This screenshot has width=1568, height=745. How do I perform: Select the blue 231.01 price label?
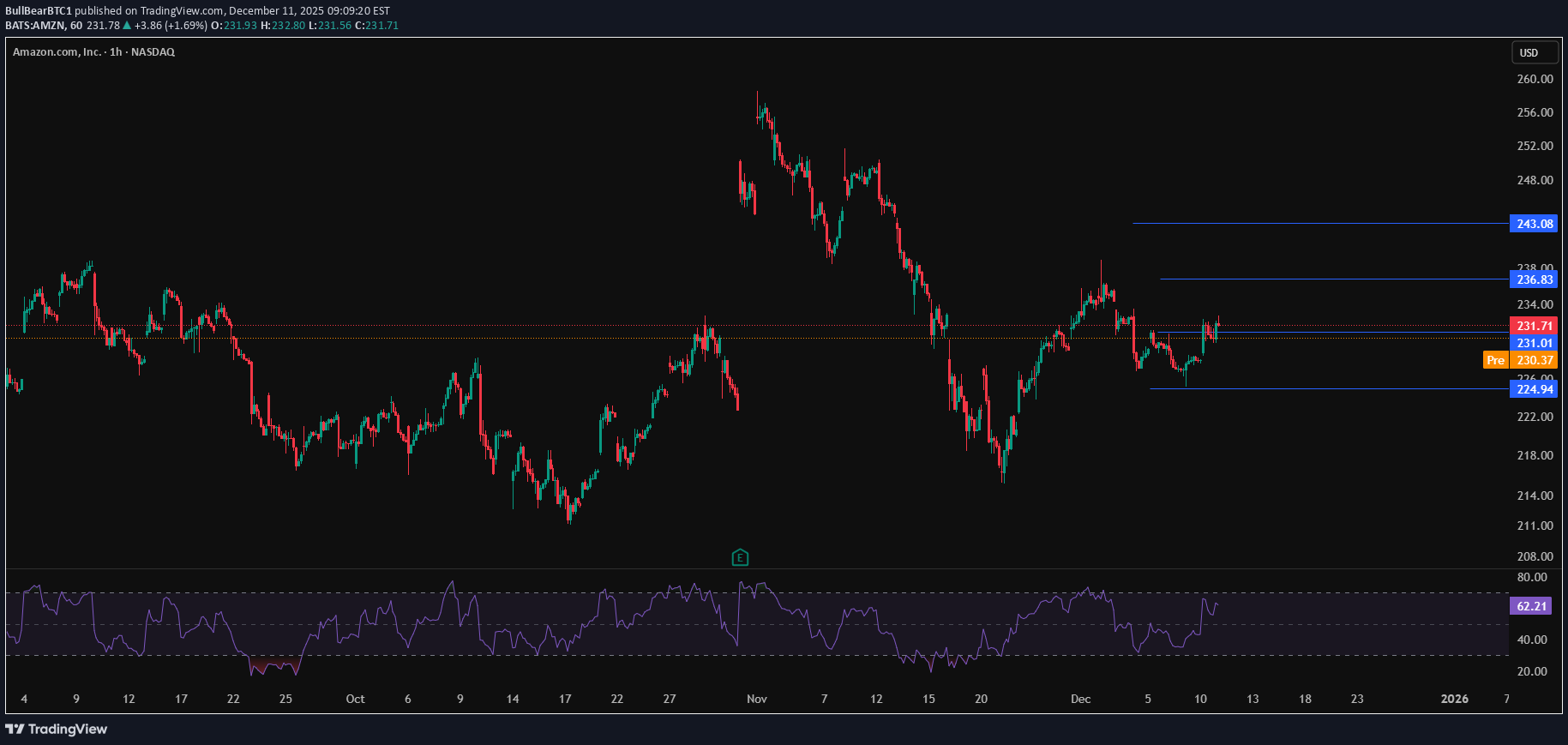[1534, 343]
